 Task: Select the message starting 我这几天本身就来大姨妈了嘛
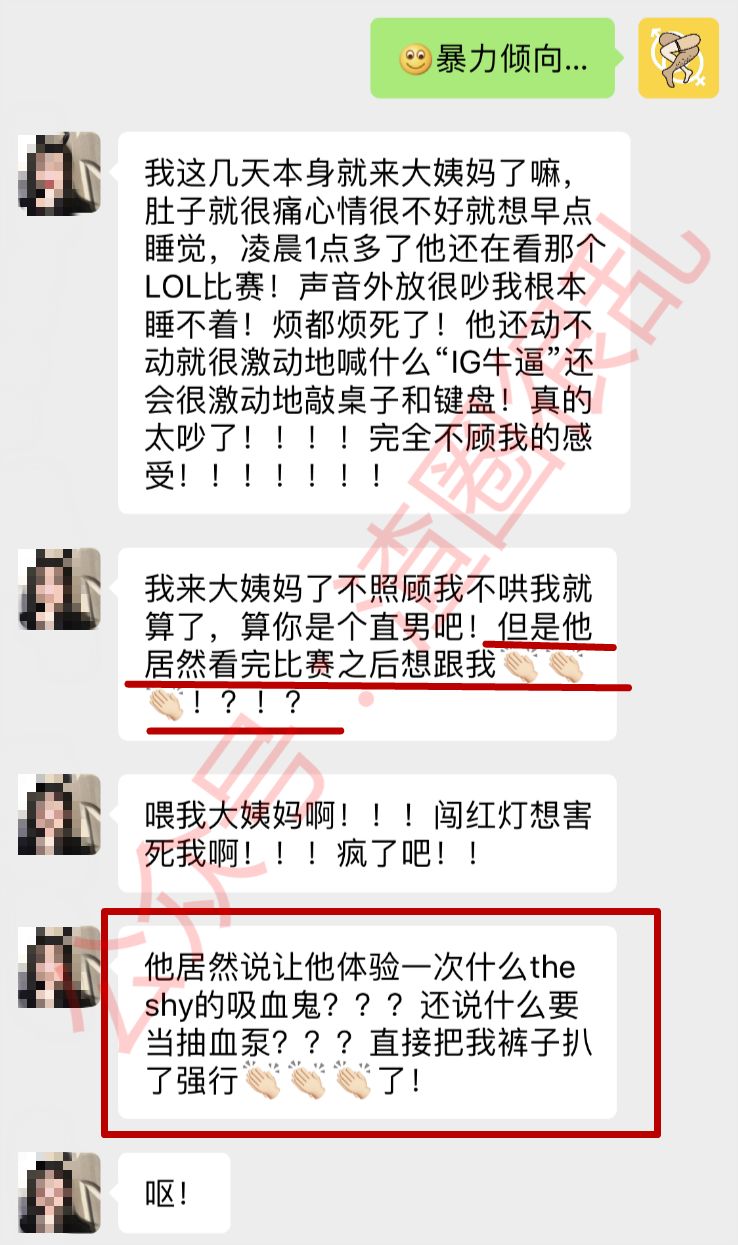point(374,323)
